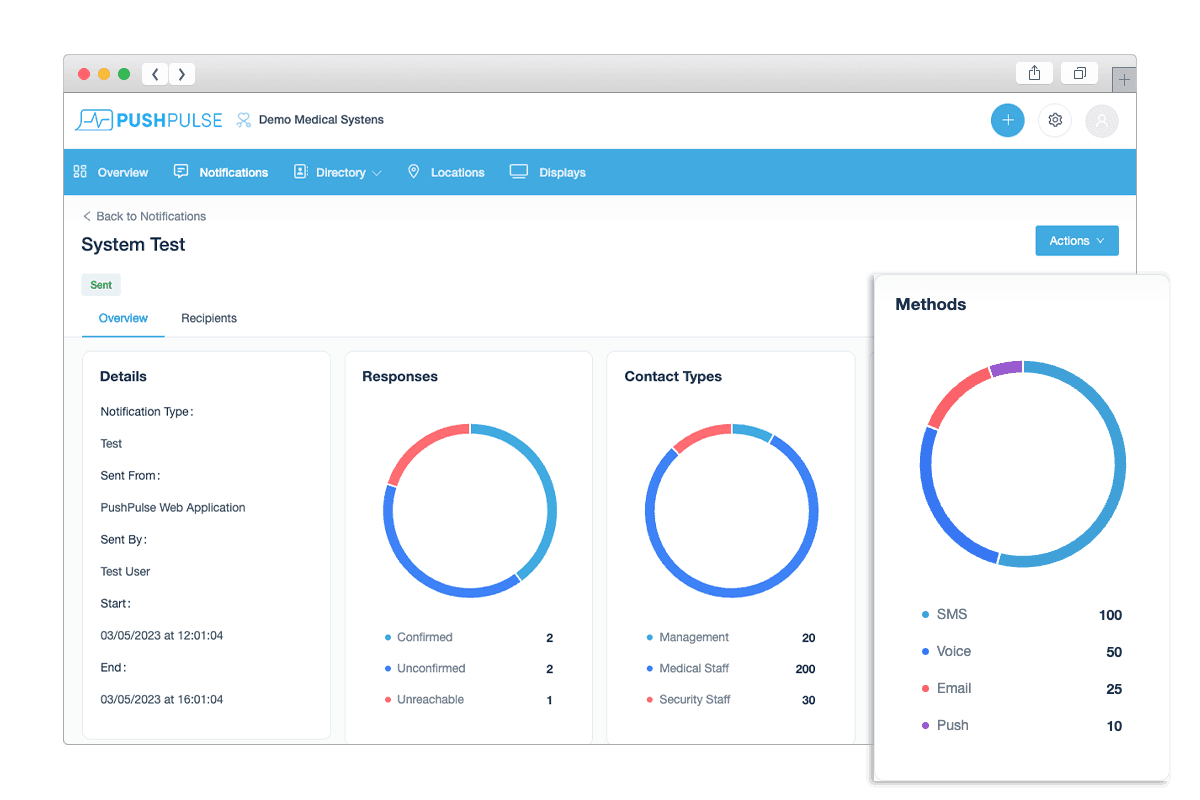Viewport: 1200px width, 800px height.
Task: Click the Contact Types card heading
Action: tap(673, 376)
